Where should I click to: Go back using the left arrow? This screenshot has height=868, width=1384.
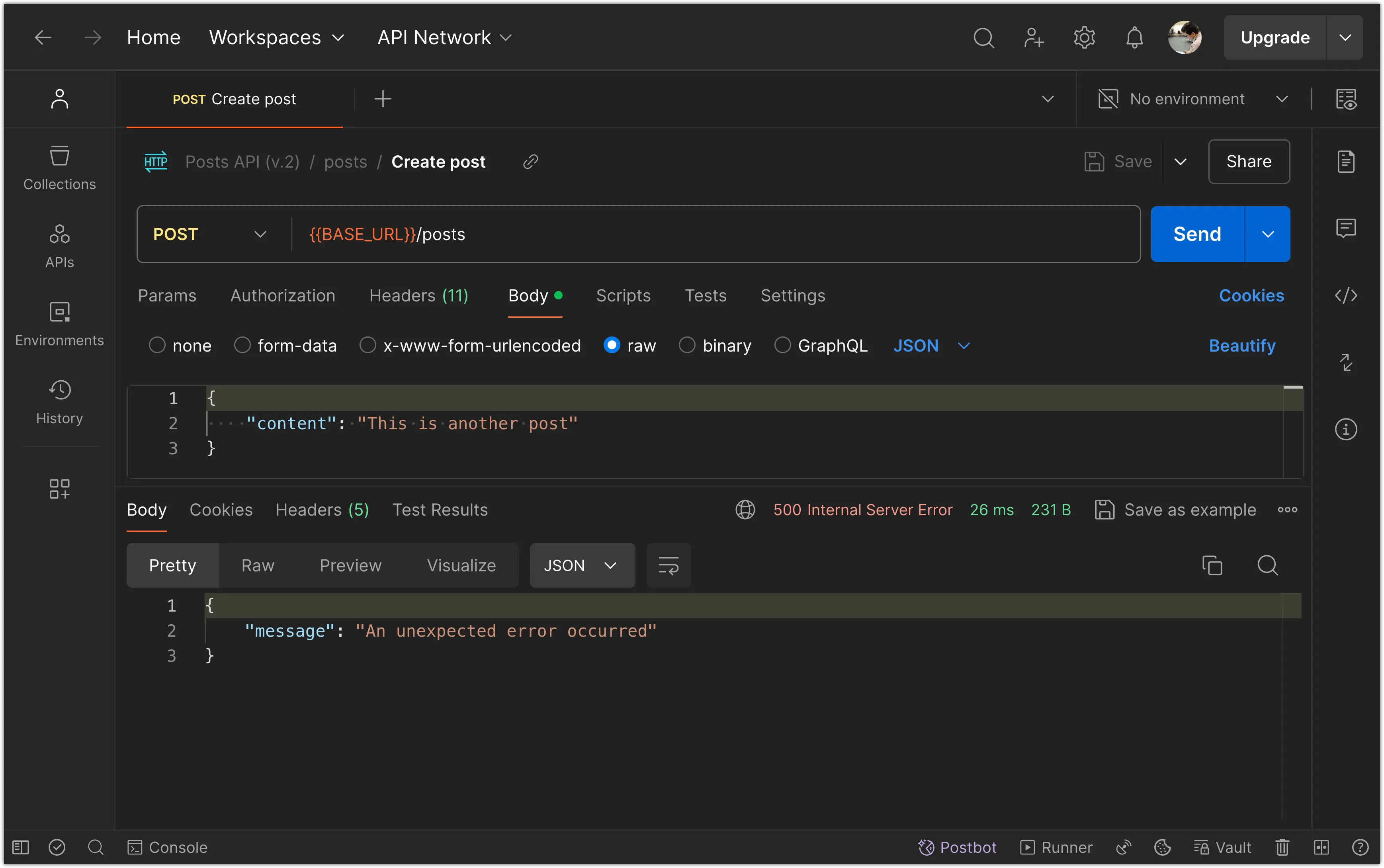pos(43,38)
